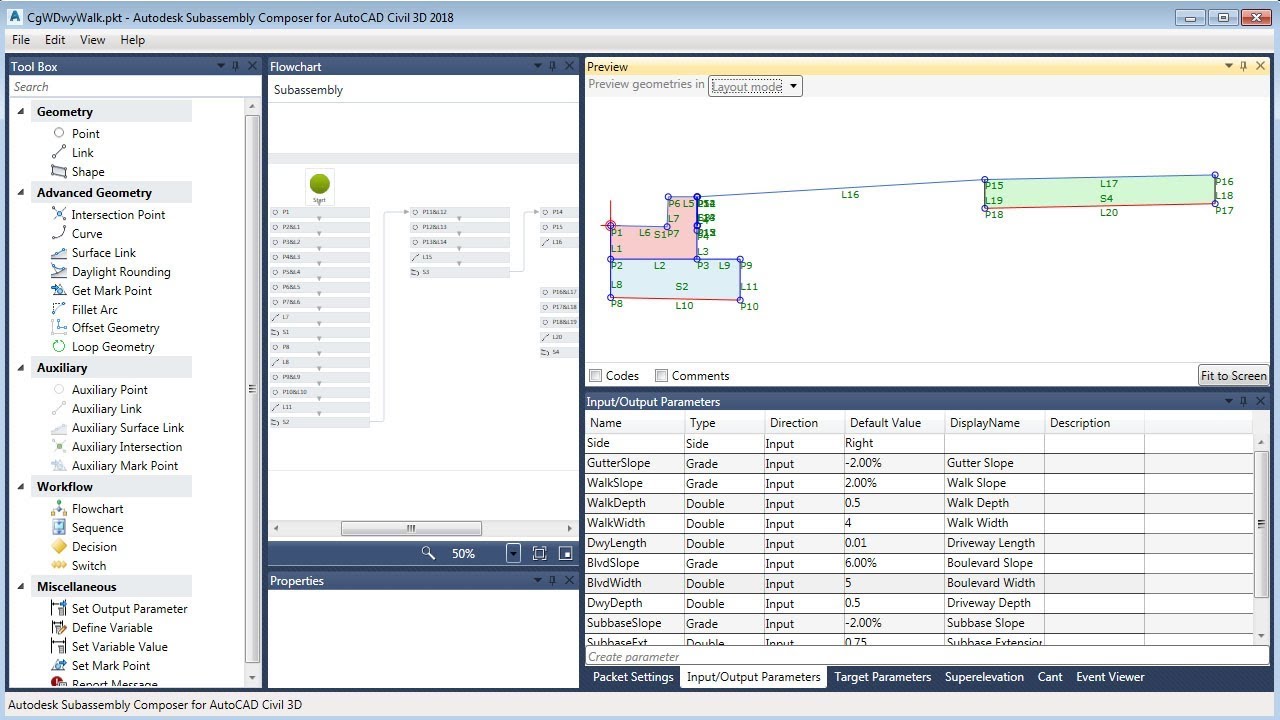Select the Get Mark Point icon

coord(59,290)
